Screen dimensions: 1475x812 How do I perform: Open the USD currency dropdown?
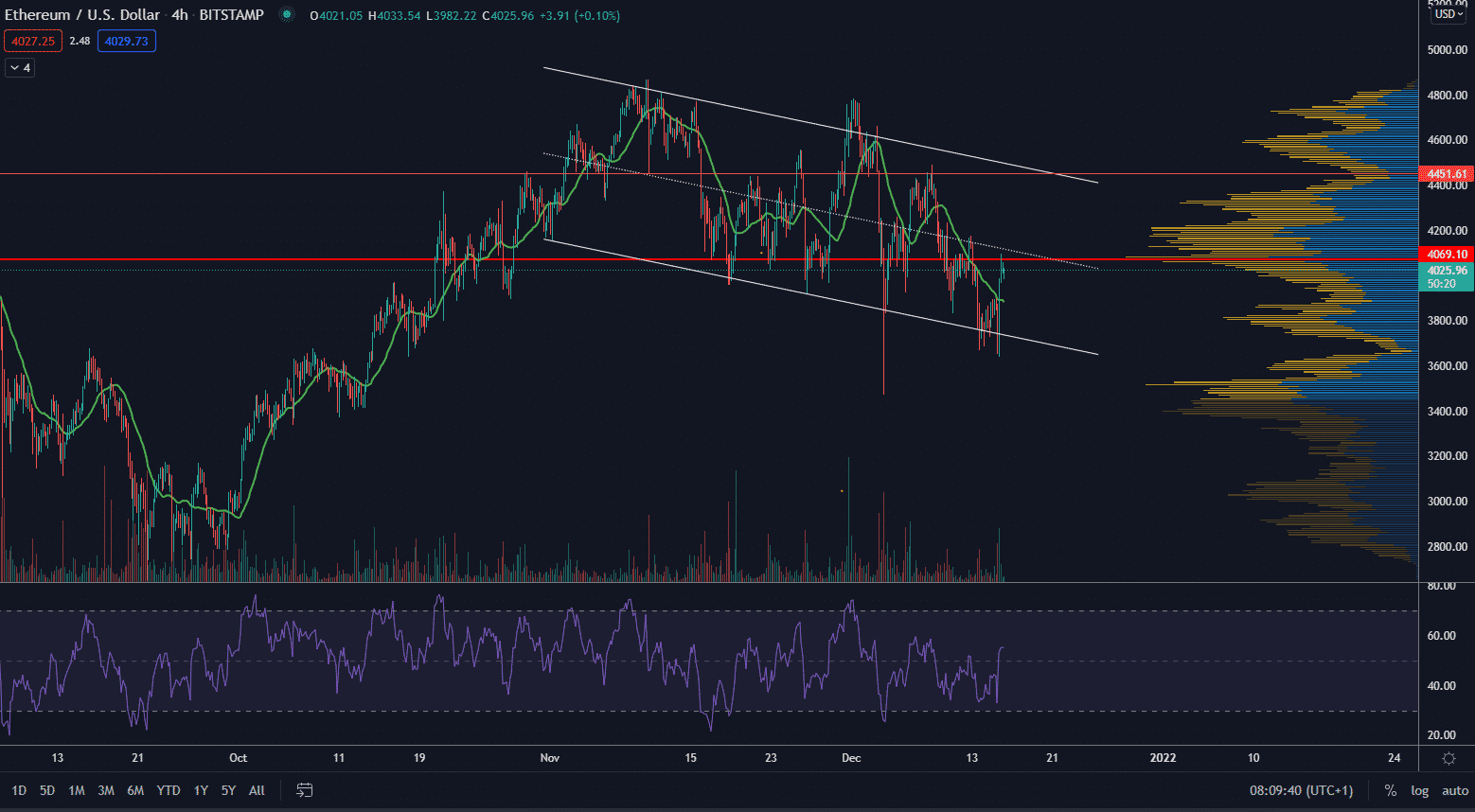point(1448,14)
